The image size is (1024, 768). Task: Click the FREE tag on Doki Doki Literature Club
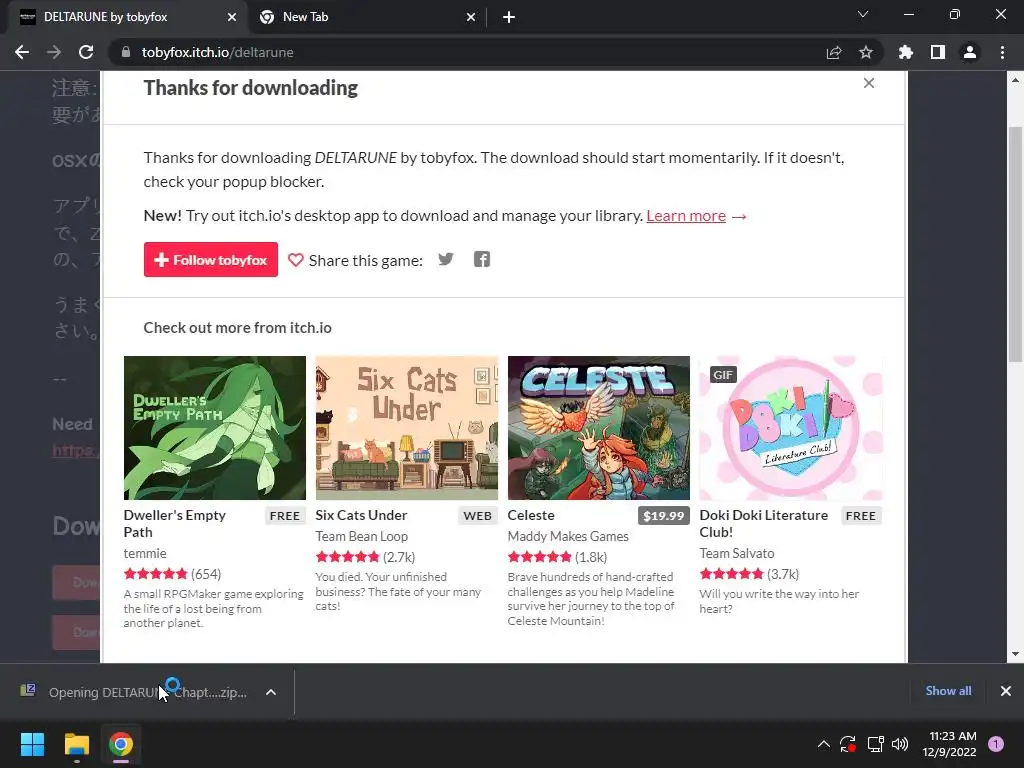click(861, 516)
